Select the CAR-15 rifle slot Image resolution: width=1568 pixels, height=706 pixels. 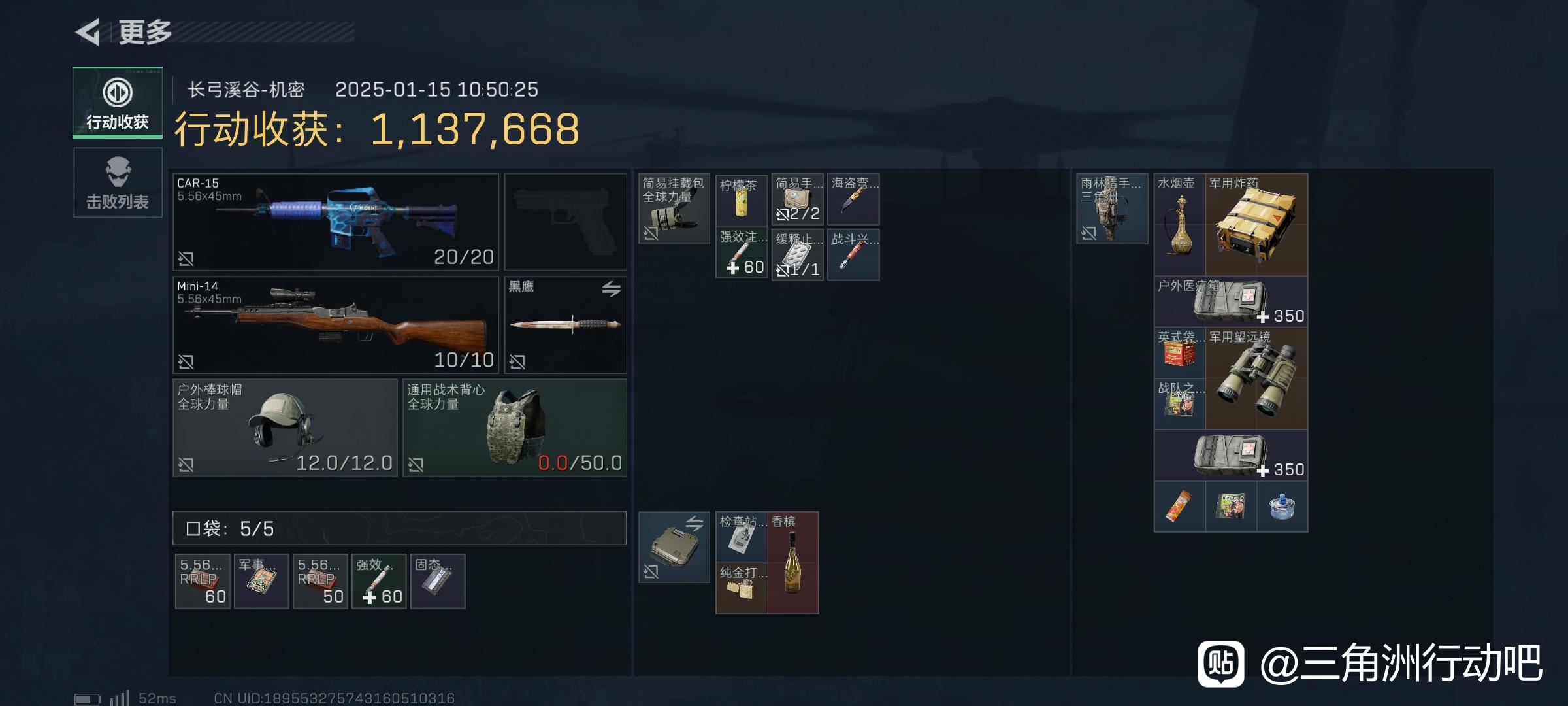point(336,222)
